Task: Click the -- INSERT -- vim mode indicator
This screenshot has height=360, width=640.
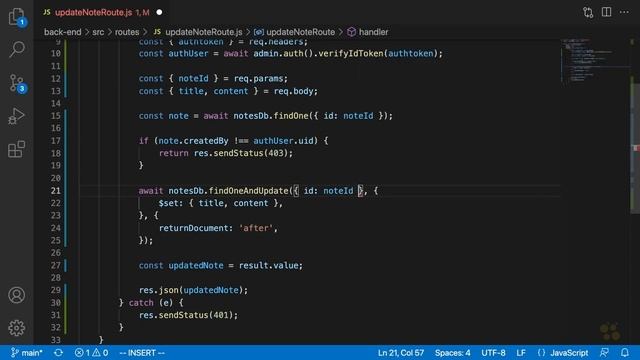Action: [x=142, y=353]
